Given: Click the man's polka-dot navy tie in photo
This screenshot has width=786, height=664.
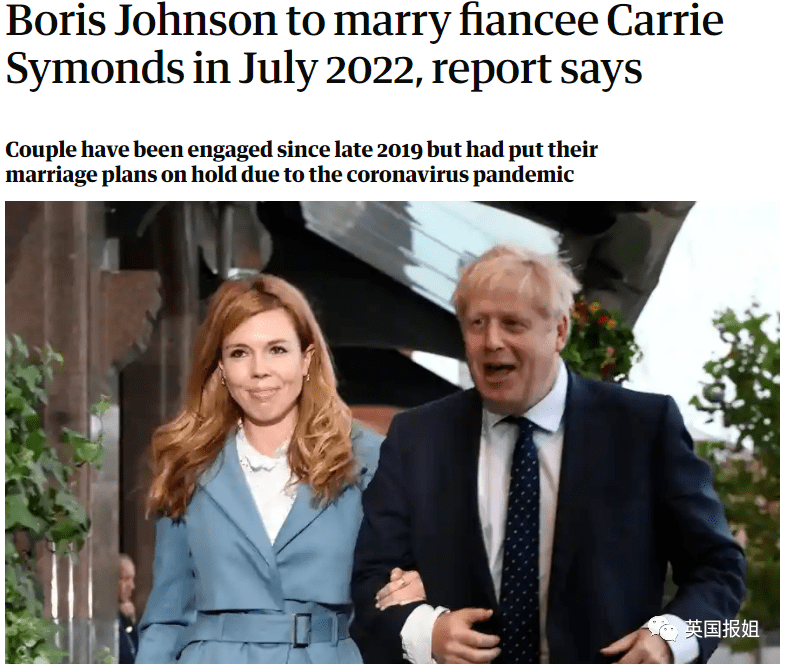Looking at the screenshot, I should click(x=519, y=531).
